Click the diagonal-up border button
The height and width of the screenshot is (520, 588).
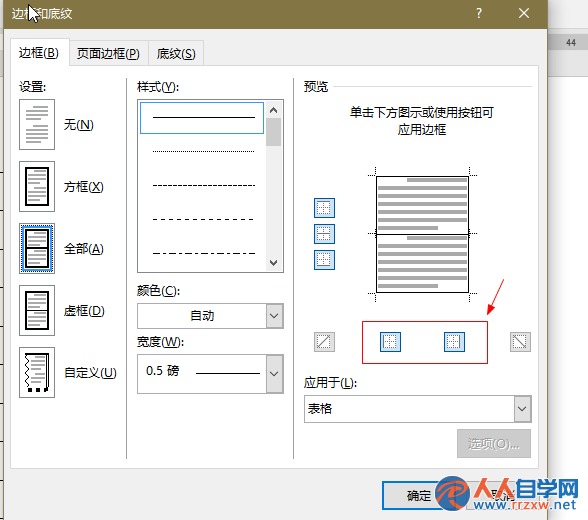tap(324, 342)
